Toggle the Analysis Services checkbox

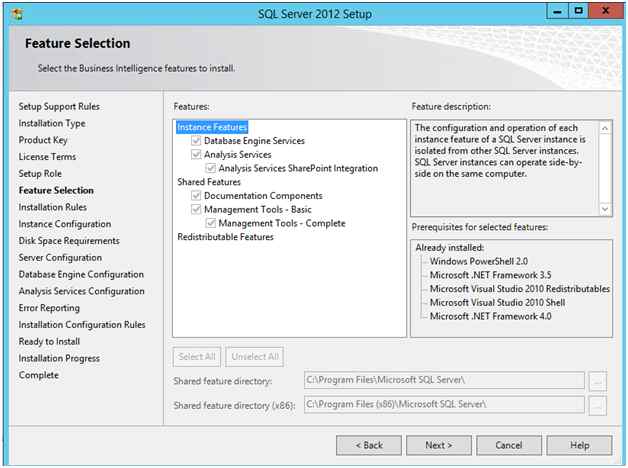coord(196,154)
